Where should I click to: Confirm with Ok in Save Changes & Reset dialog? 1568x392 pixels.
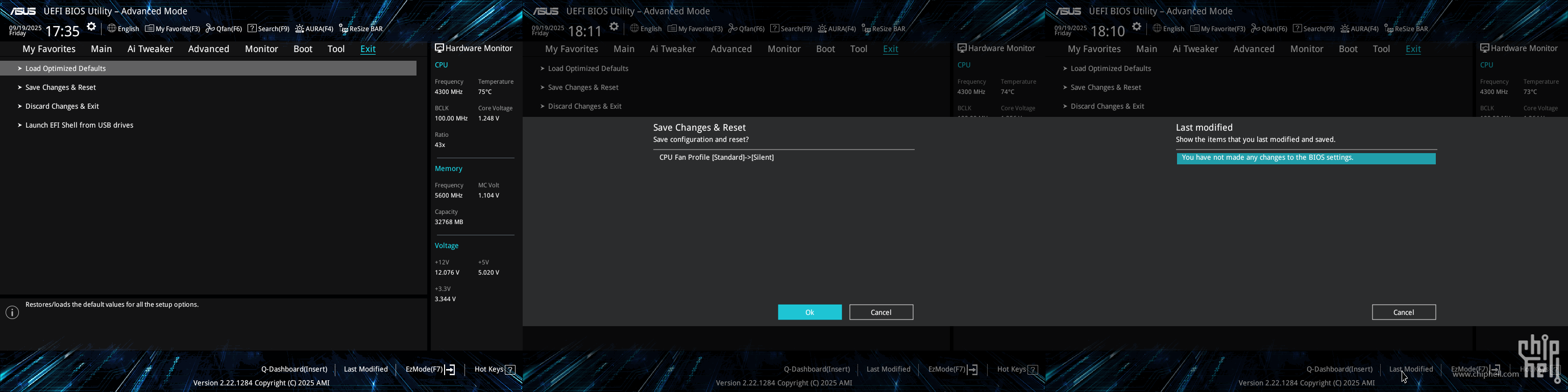point(810,312)
